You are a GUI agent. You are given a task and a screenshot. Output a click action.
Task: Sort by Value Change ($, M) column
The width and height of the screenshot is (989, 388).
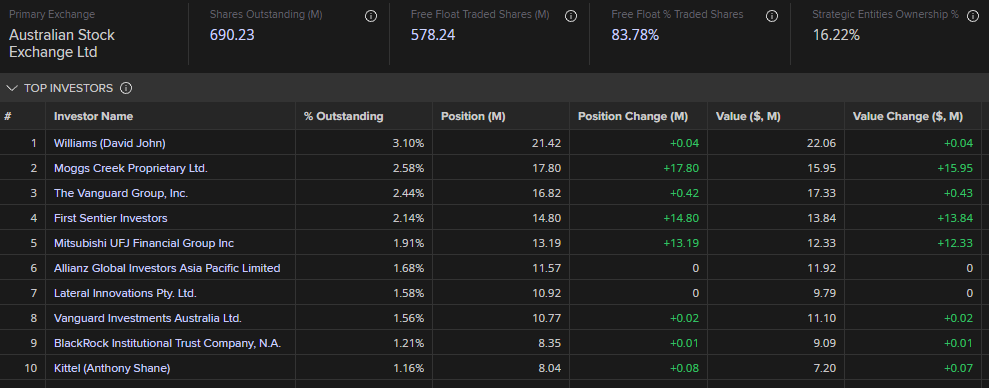tap(908, 117)
